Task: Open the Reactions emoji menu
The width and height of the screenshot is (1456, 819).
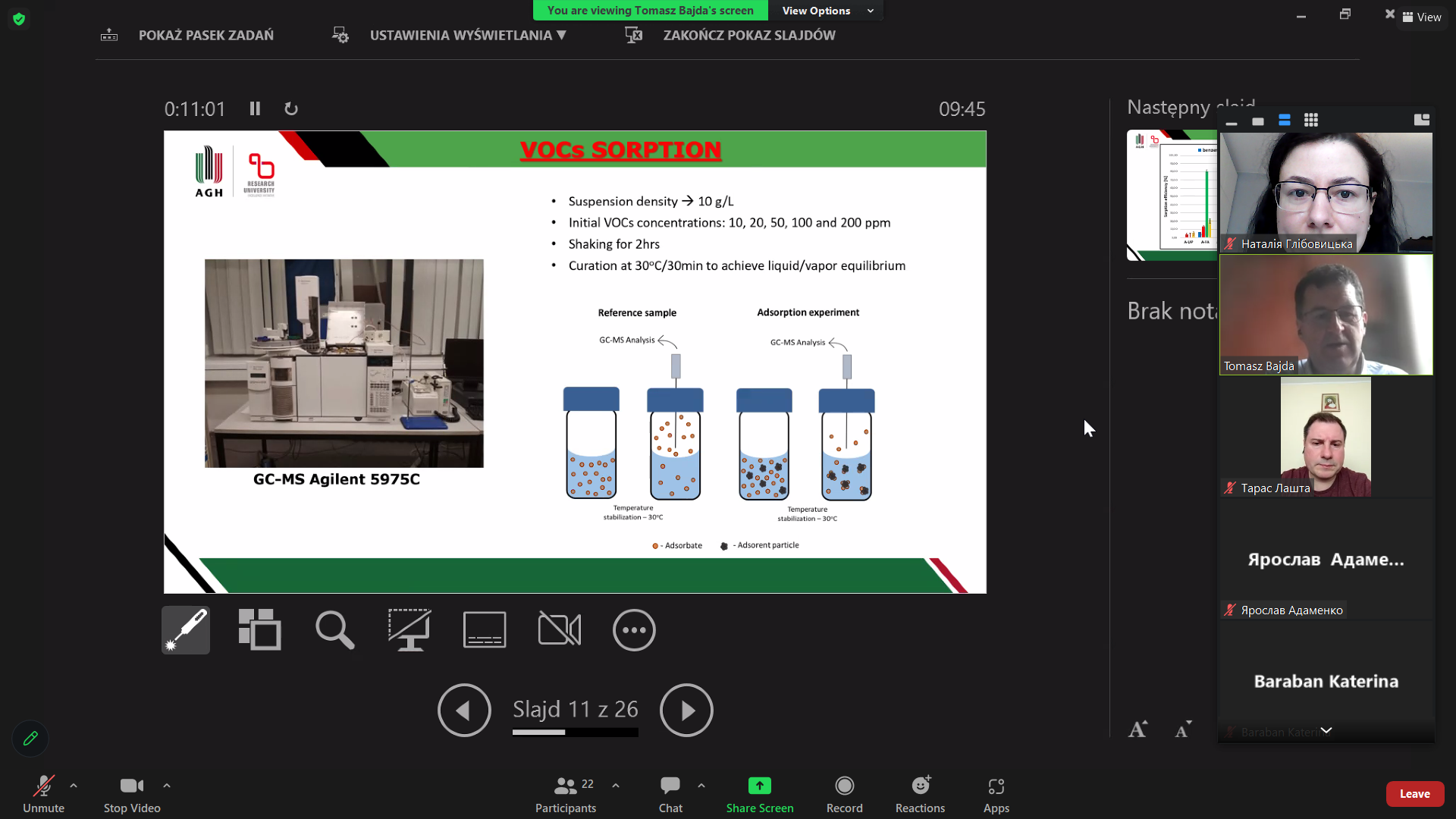Action: (x=920, y=793)
